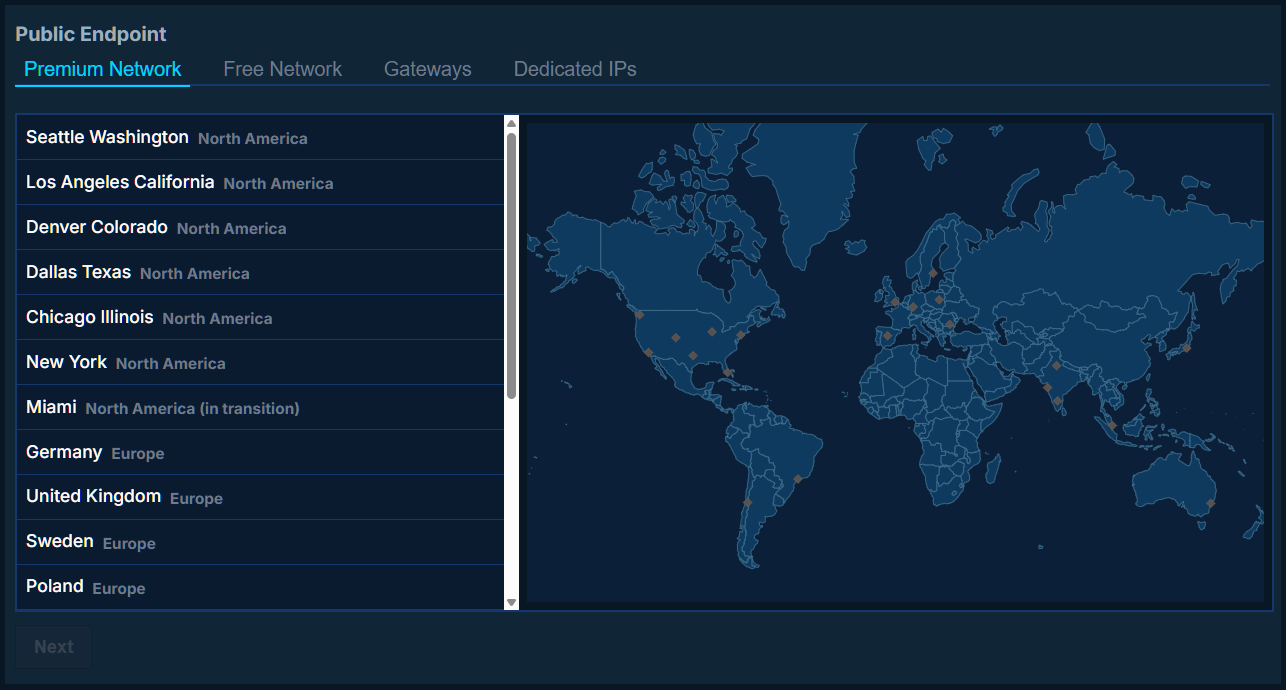The image size is (1286, 690).
Task: Select the New York endpoint row
Action: pos(260,362)
